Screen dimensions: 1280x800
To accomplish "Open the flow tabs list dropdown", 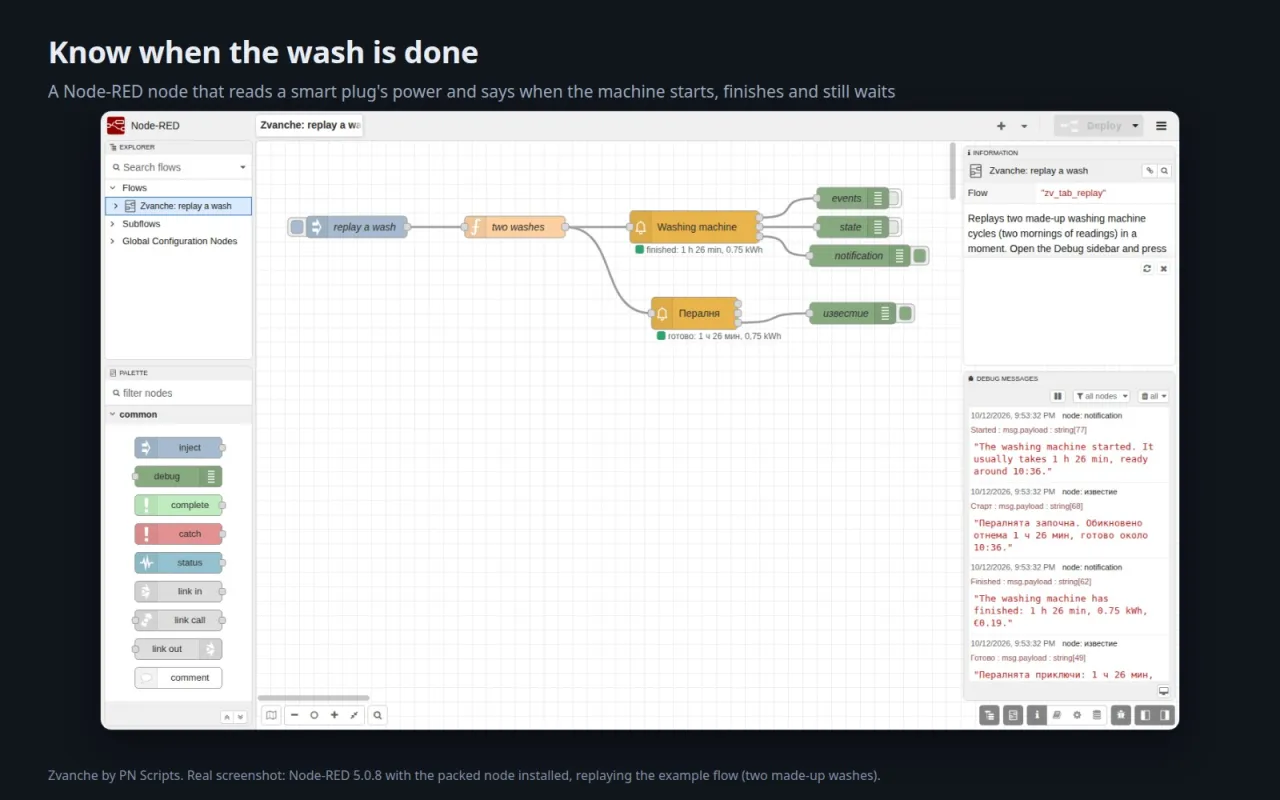I will tap(1024, 126).
